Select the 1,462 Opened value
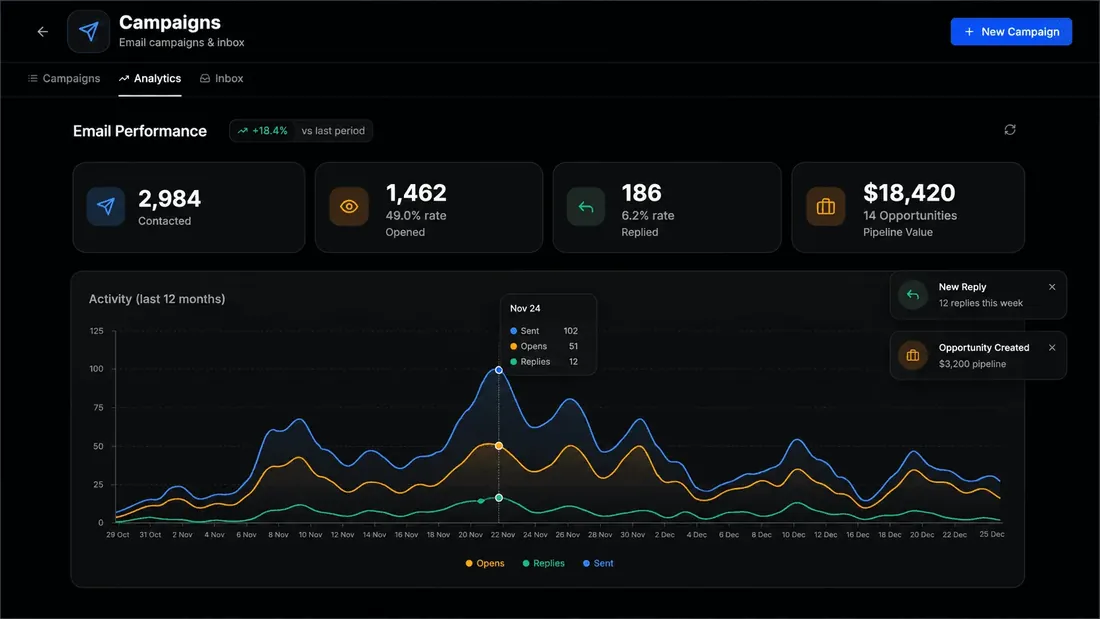Image resolution: width=1100 pixels, height=619 pixels. [x=416, y=193]
